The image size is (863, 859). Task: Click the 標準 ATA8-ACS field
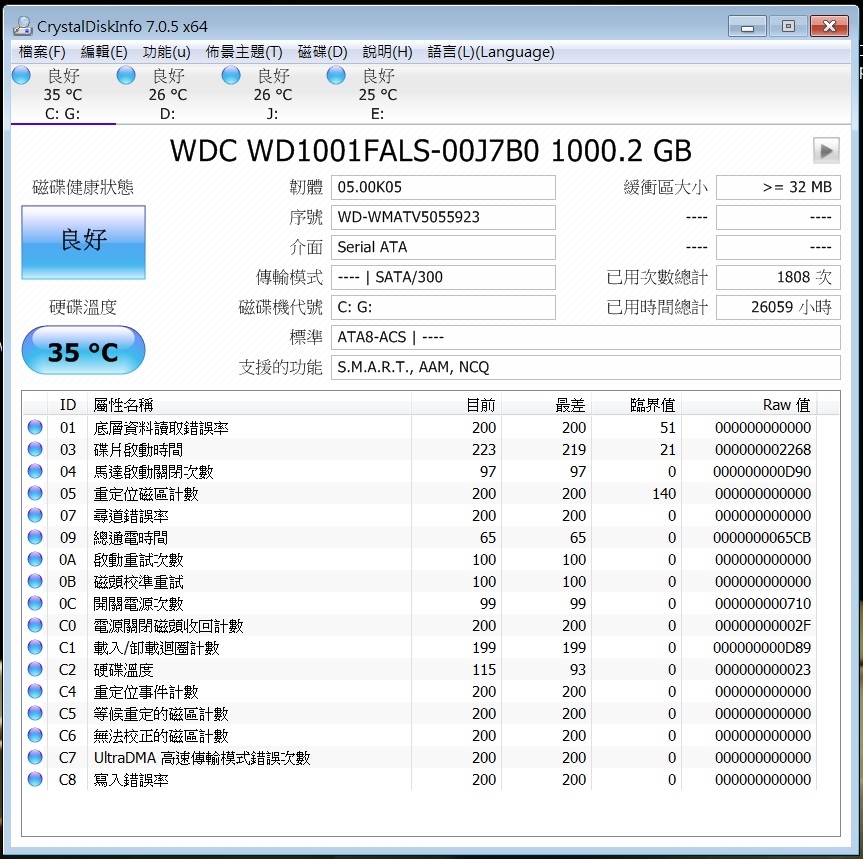[x=586, y=337]
